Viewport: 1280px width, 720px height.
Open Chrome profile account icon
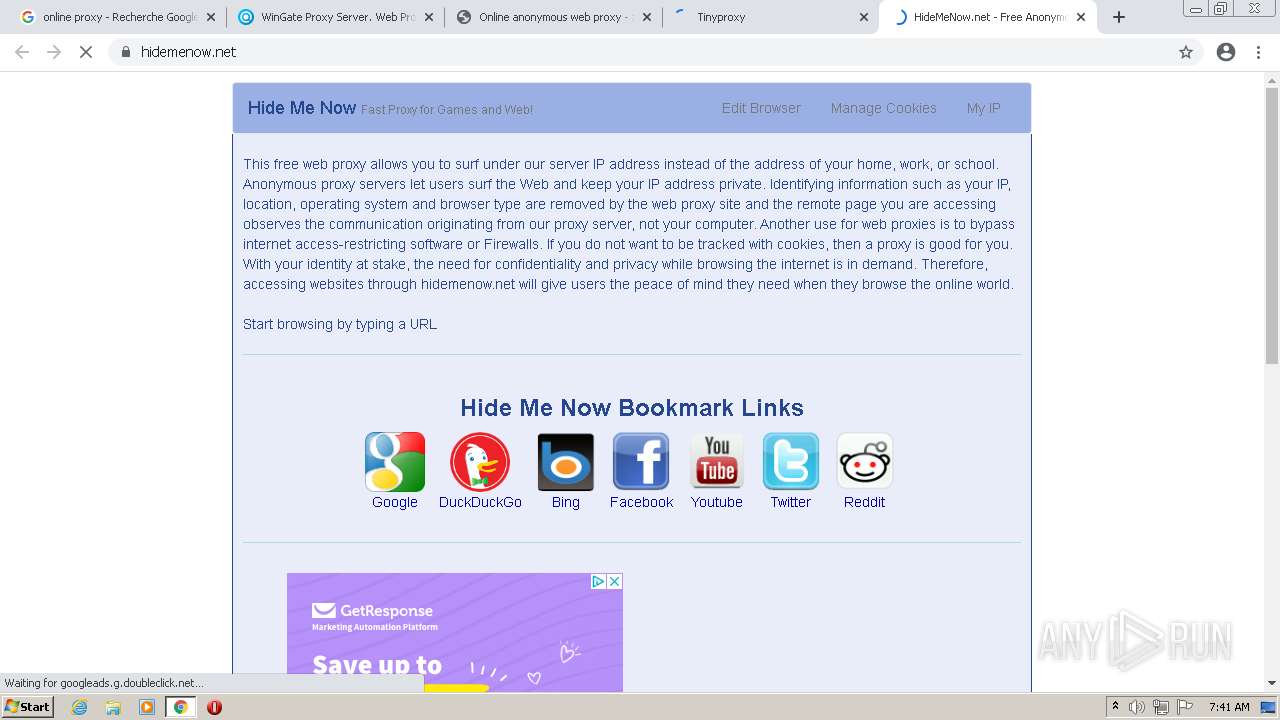pos(1226,52)
